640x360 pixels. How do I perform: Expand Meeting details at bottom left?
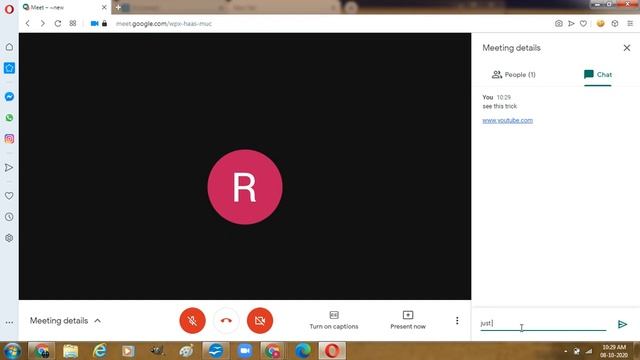click(65, 321)
